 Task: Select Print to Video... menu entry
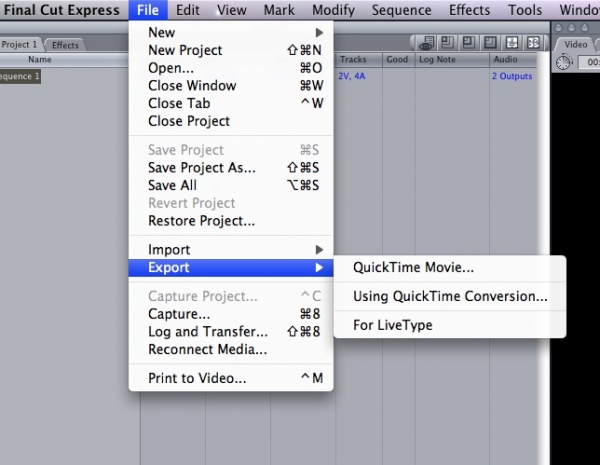coord(197,378)
